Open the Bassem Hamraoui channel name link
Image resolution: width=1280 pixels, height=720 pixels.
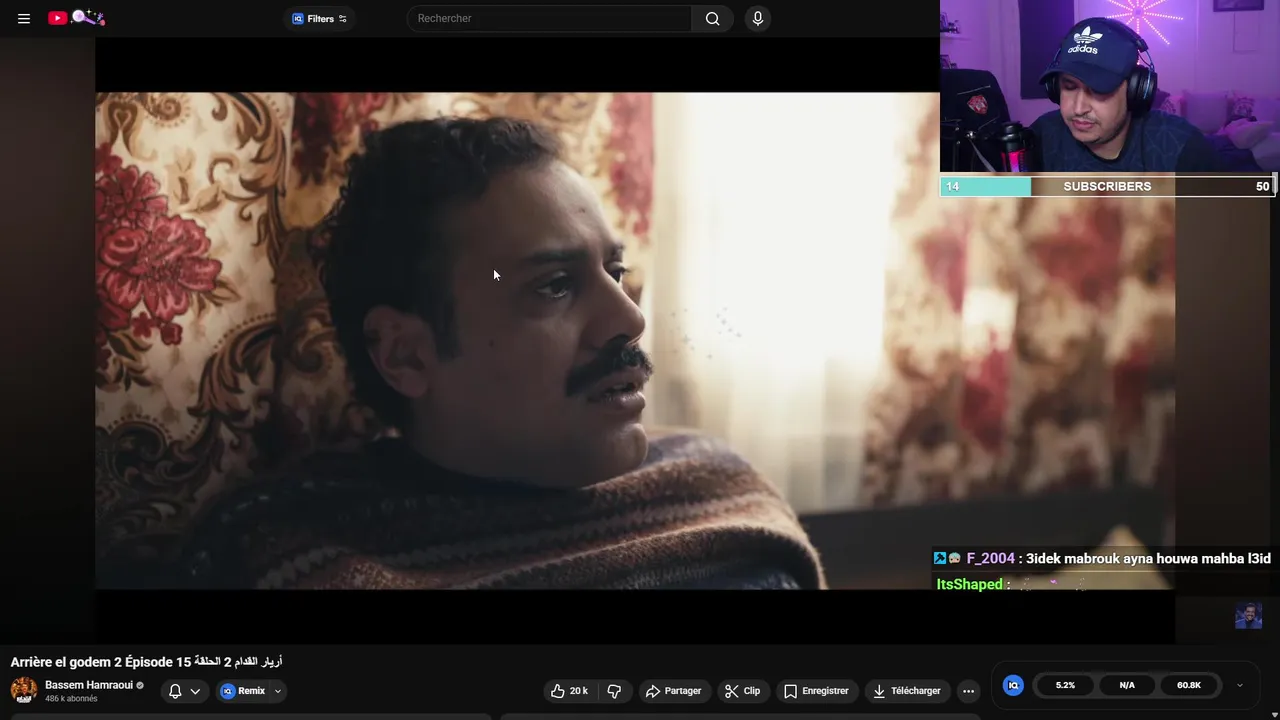89,685
